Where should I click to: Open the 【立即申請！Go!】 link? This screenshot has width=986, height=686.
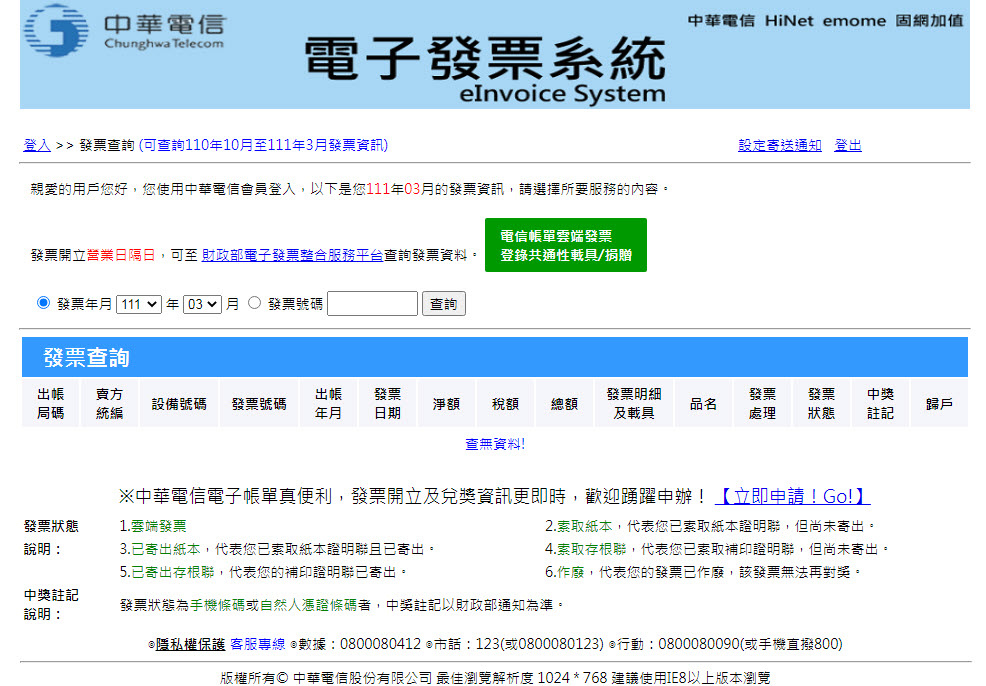792,496
